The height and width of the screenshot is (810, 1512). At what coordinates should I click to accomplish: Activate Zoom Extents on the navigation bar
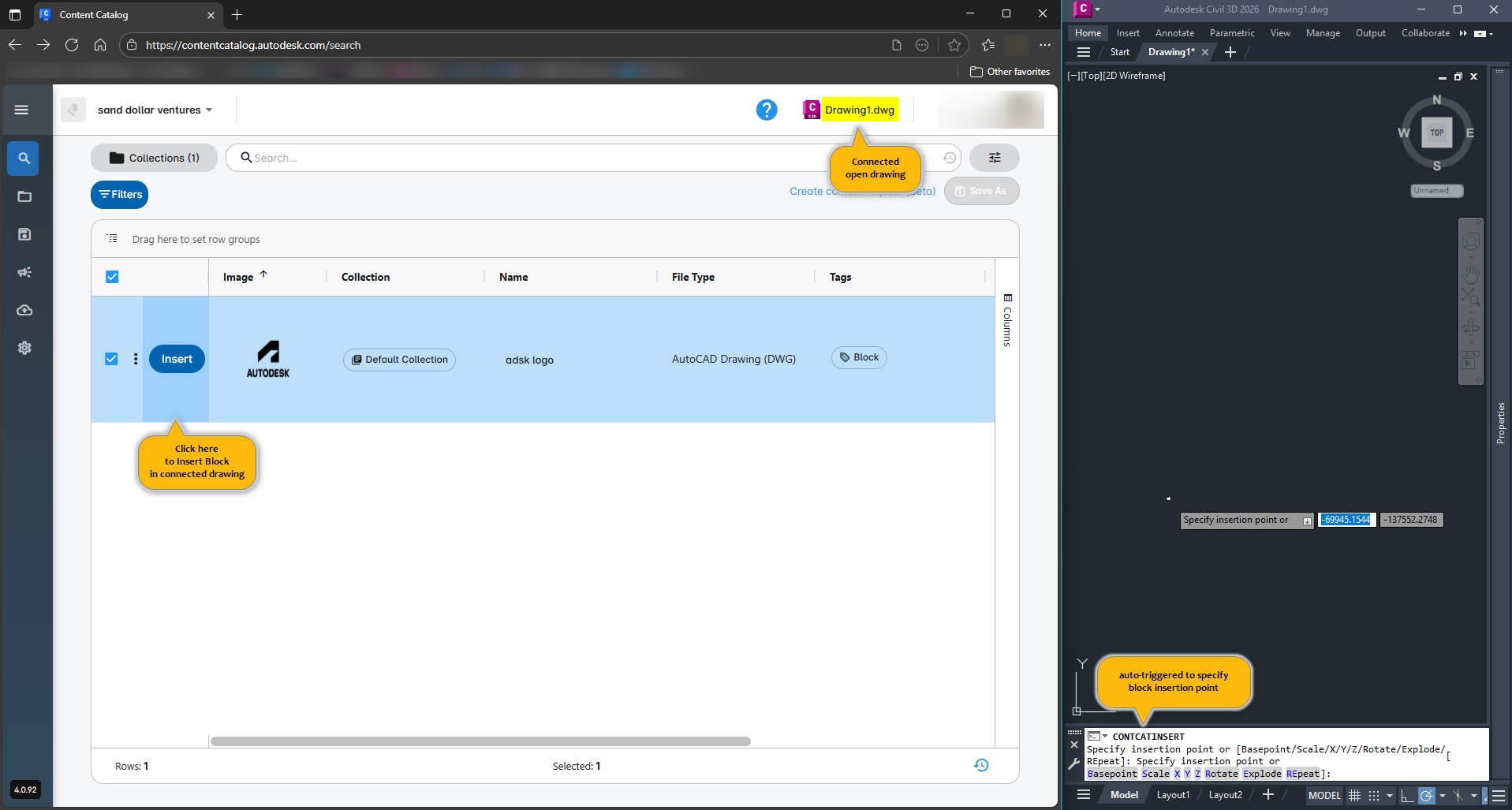[1470, 297]
